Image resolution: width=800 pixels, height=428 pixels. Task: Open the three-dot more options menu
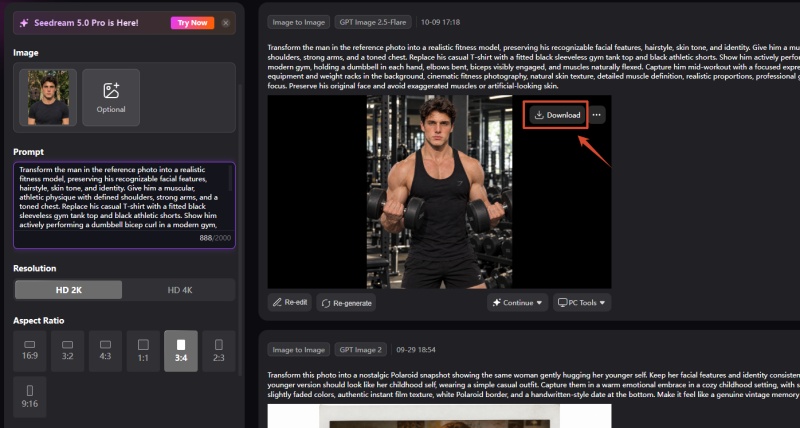596,115
